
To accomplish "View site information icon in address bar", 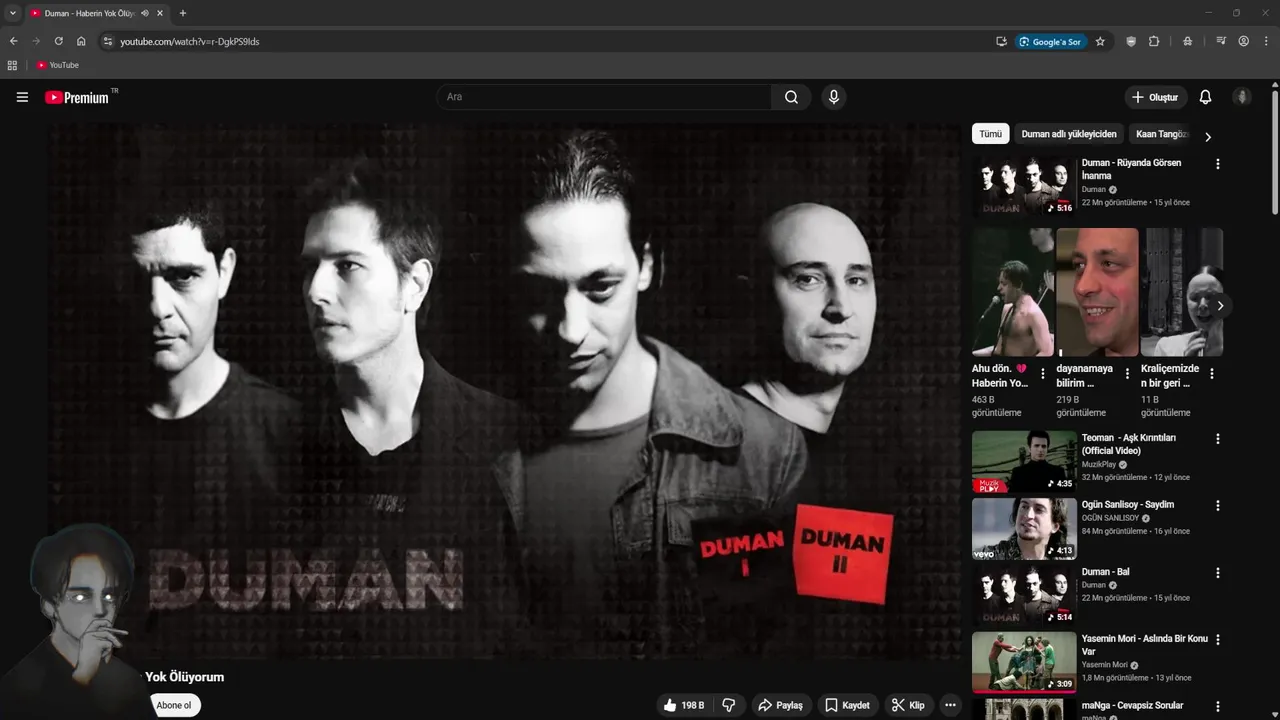I will click(108, 41).
